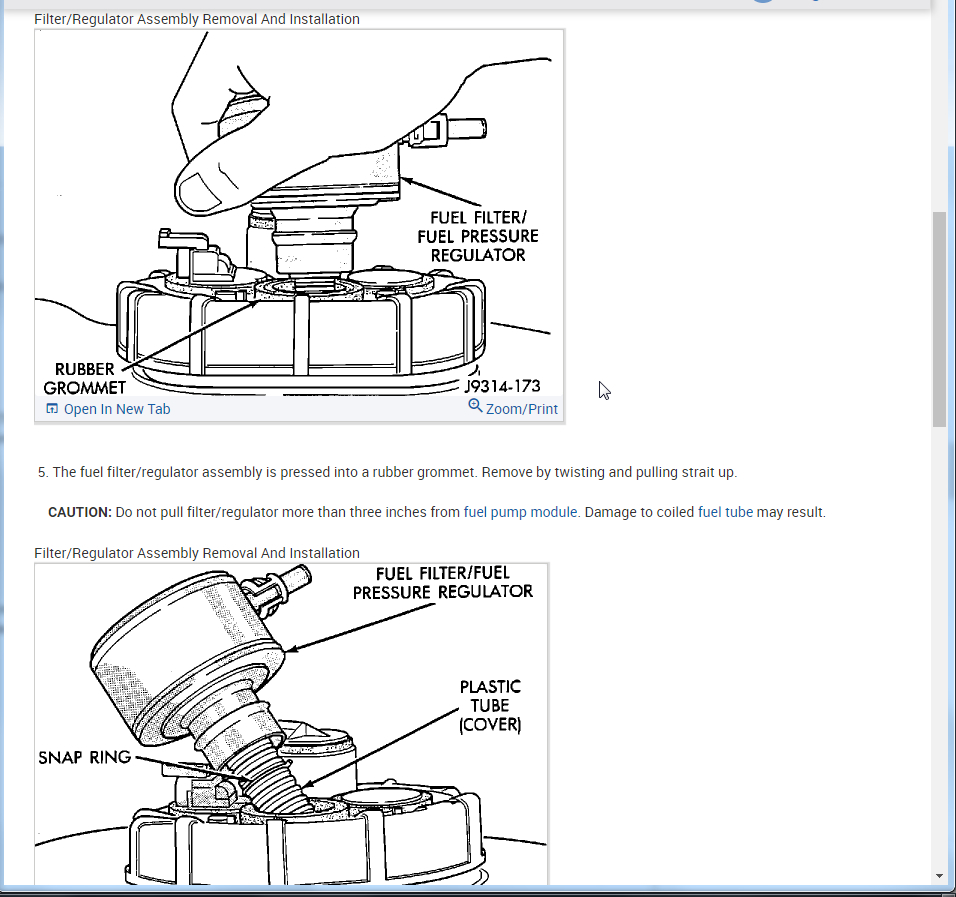956x897 pixels.
Task: Click the magnifier icon beside Zoom/Print
Action: [475, 406]
